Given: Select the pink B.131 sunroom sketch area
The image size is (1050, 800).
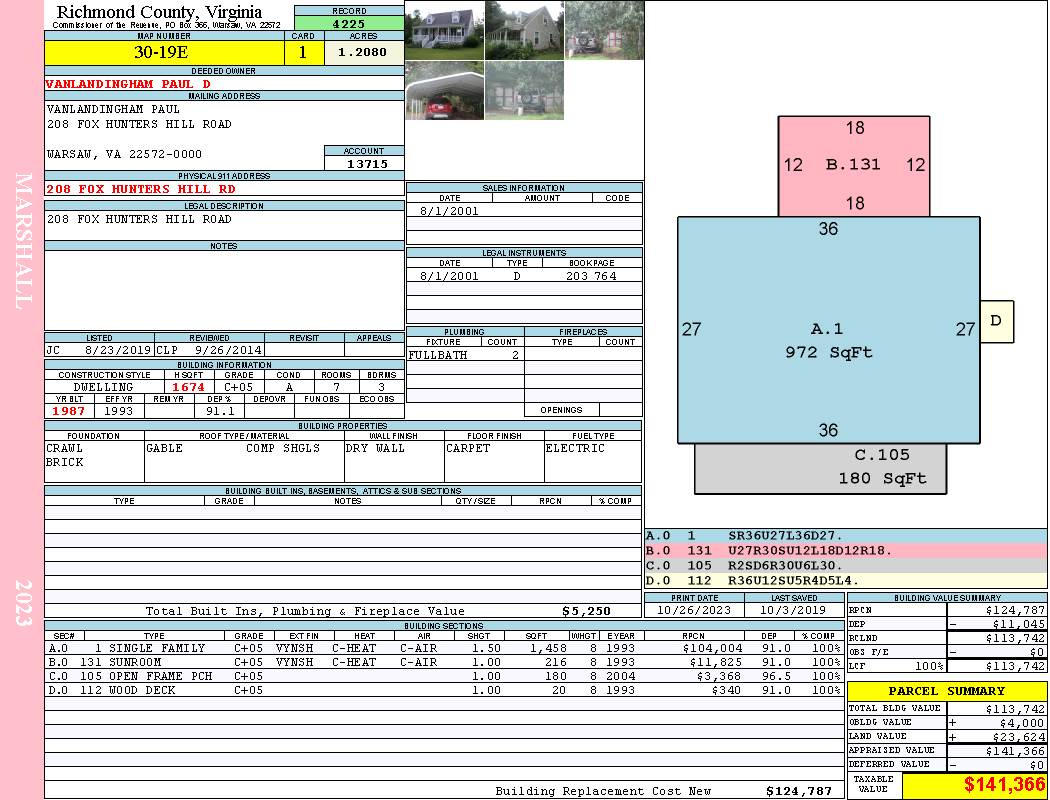Looking at the screenshot, I should click(x=854, y=166).
